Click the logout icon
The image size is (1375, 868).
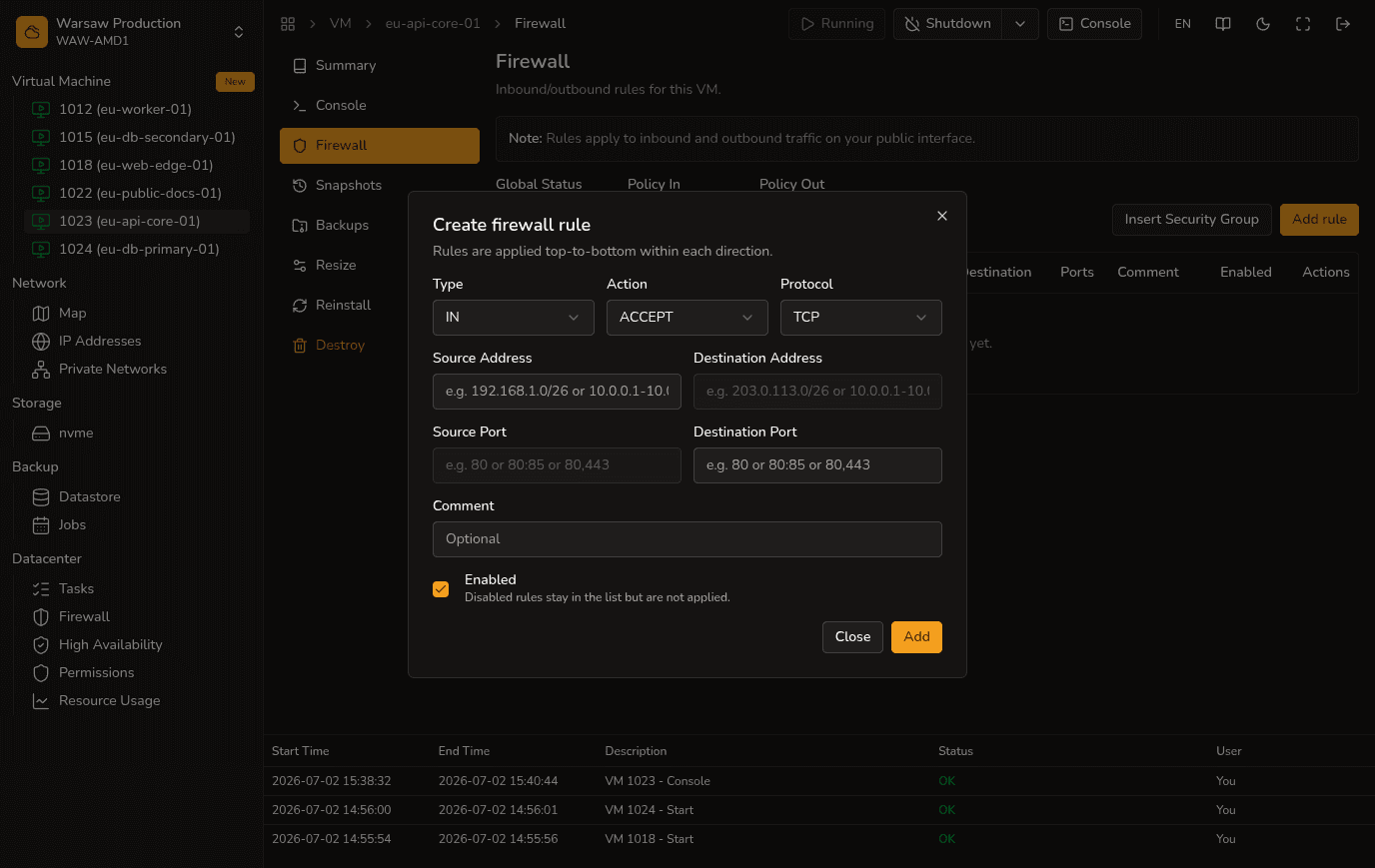(x=1343, y=24)
